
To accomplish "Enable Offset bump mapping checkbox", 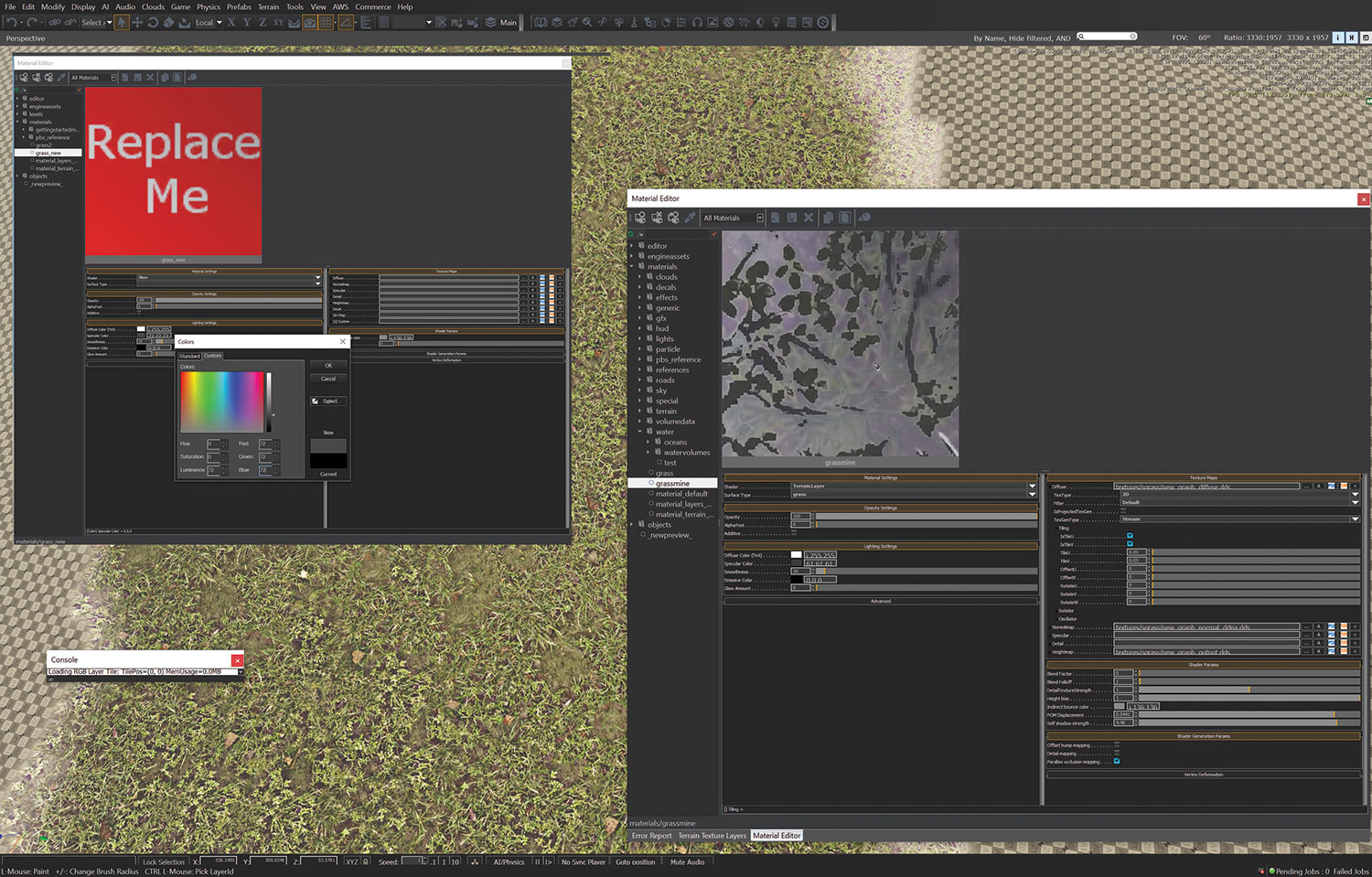I will coord(1117,744).
